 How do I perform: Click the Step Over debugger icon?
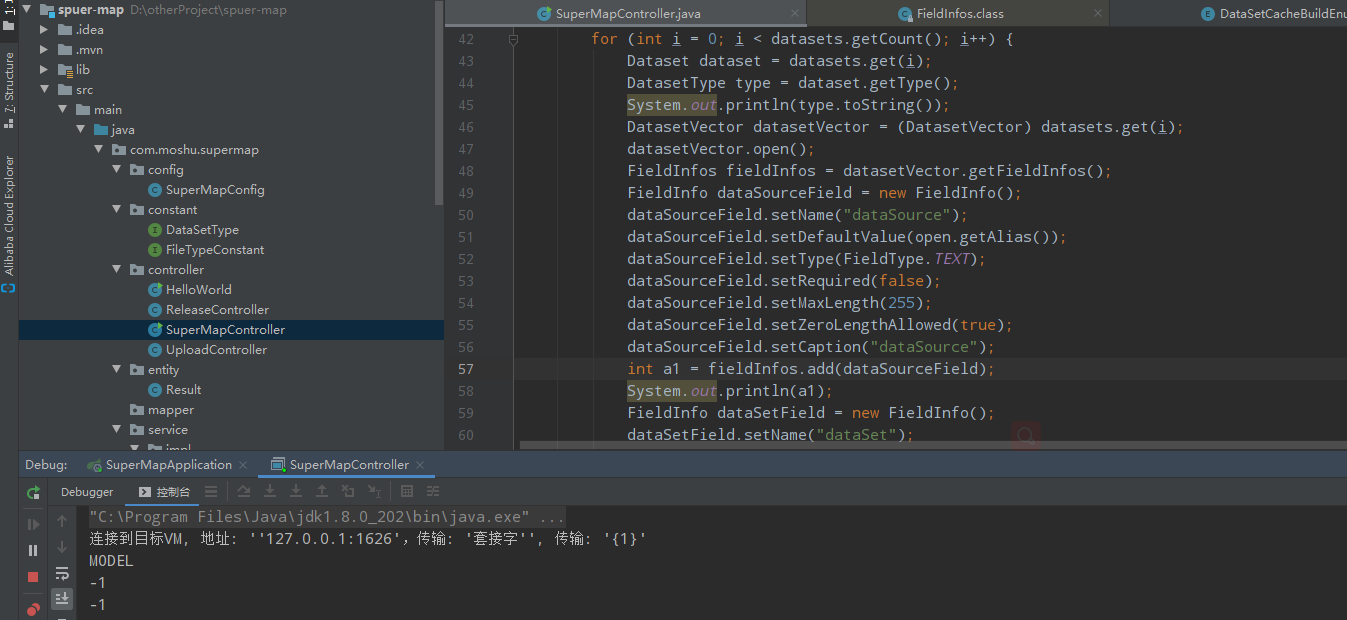point(270,492)
